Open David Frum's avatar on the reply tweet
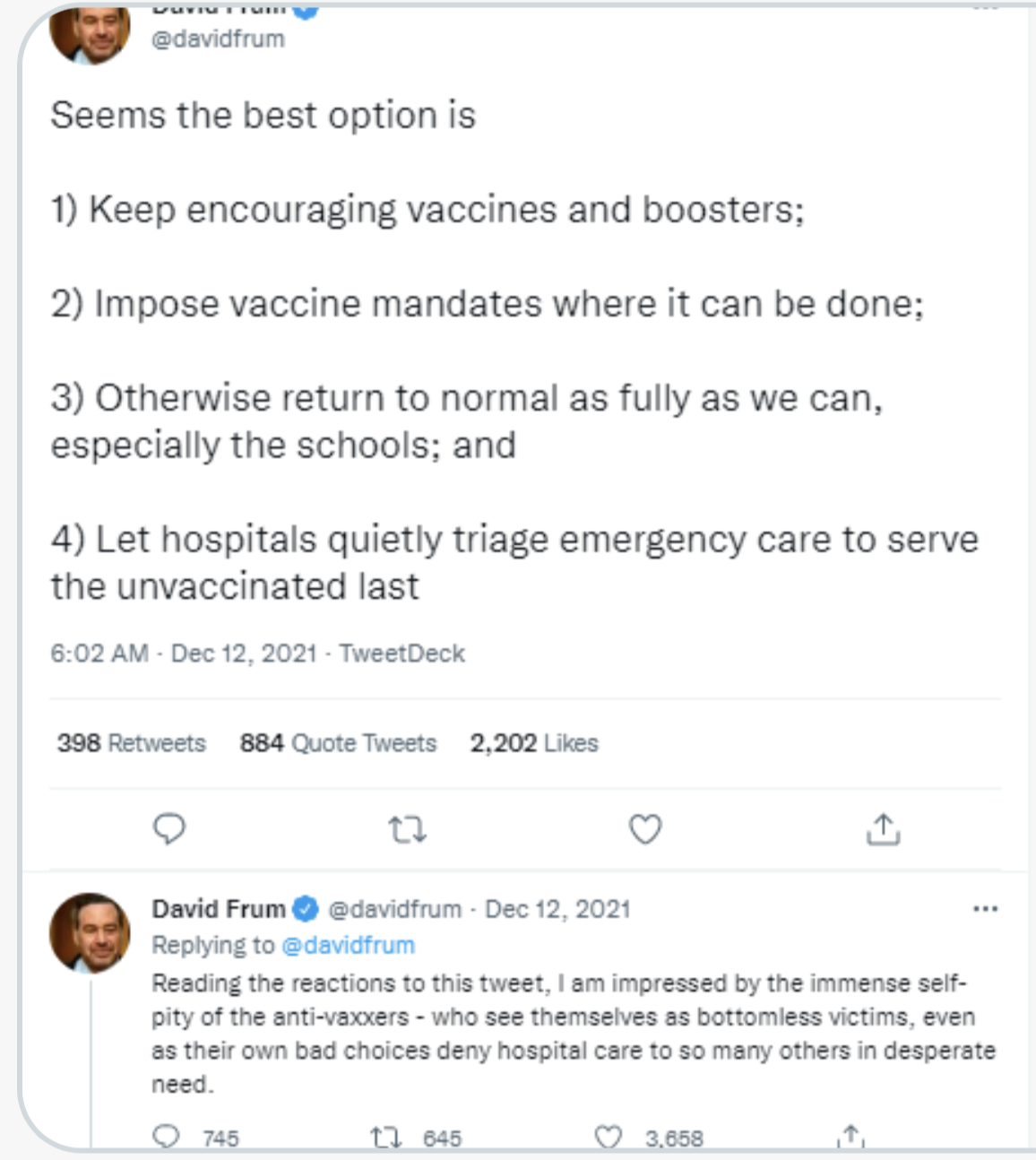 (x=90, y=932)
